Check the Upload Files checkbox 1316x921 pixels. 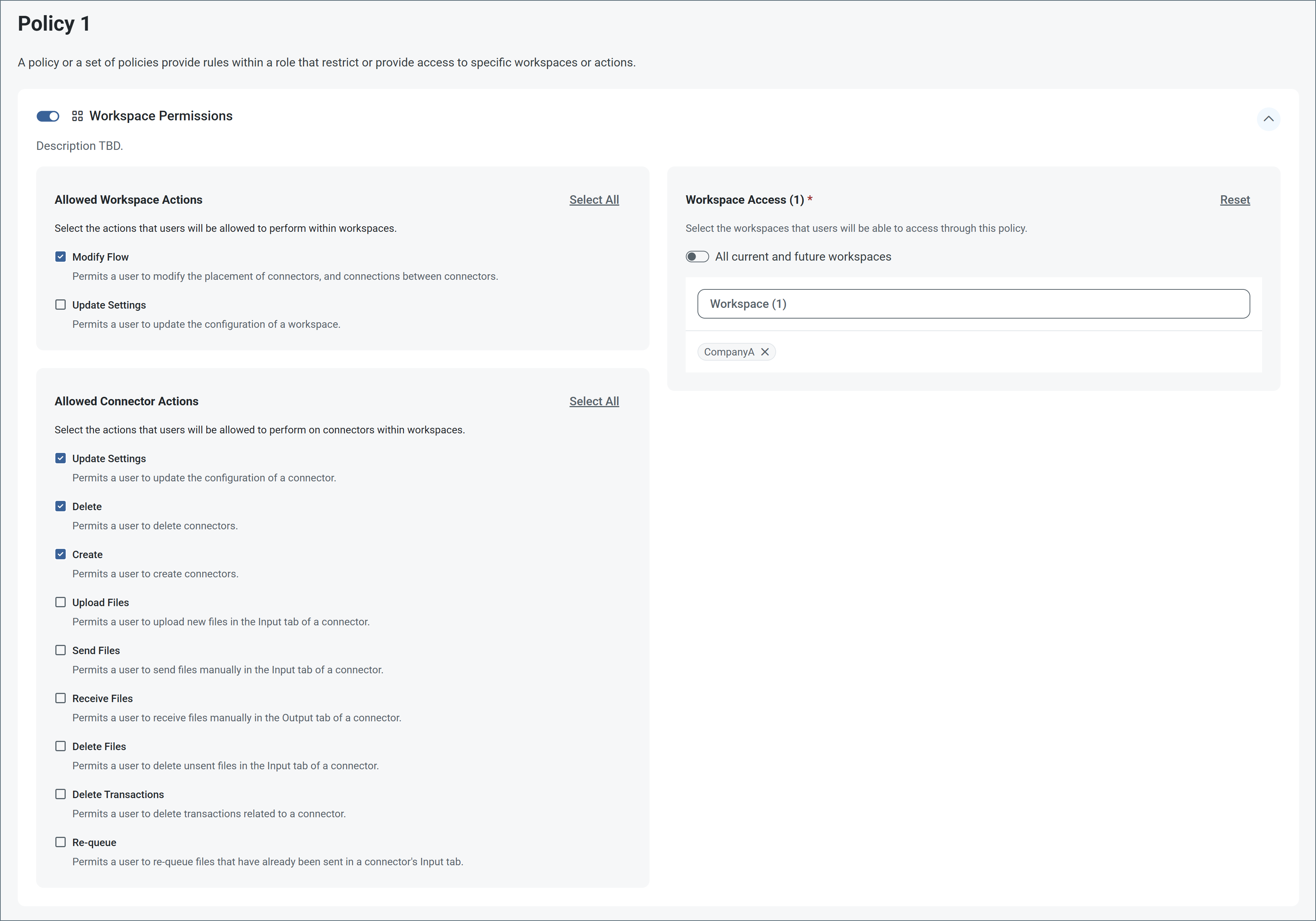[x=61, y=602]
